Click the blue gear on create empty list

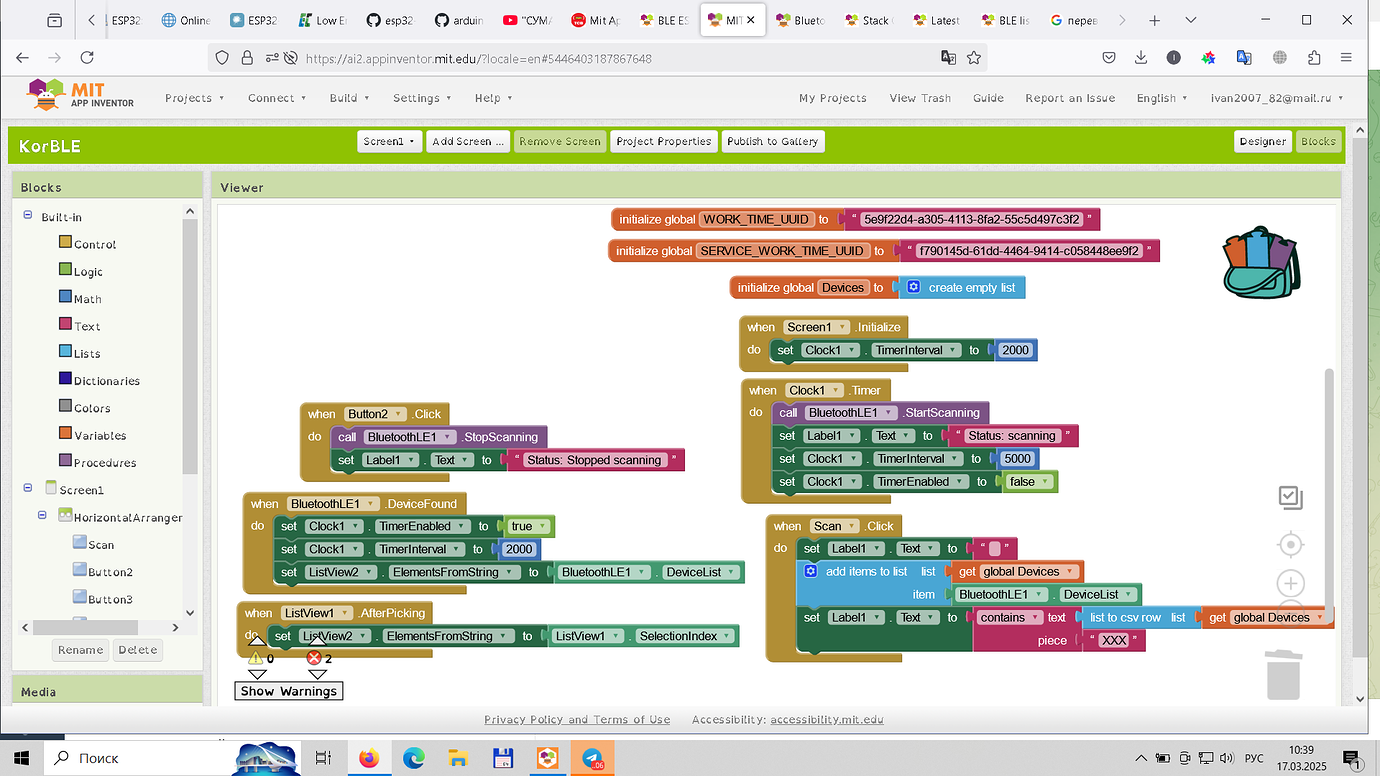point(913,287)
